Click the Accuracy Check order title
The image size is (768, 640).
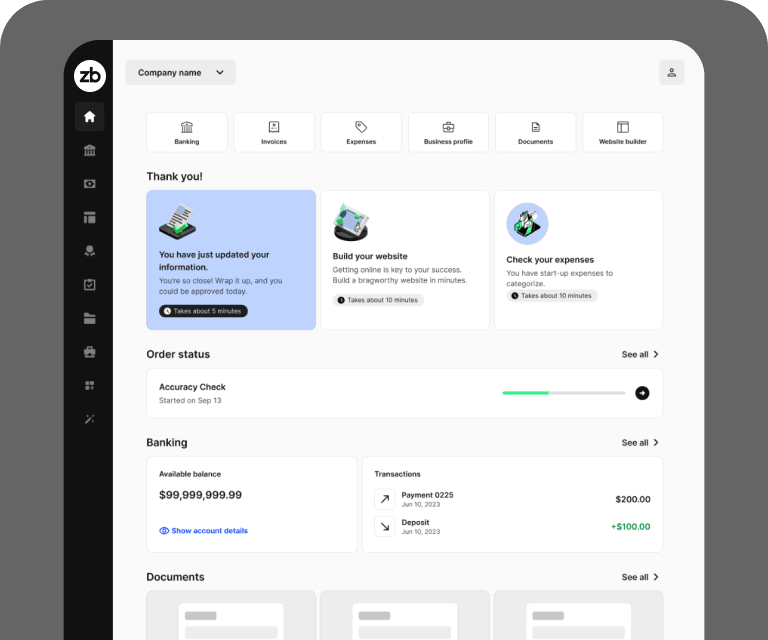[x=192, y=387]
